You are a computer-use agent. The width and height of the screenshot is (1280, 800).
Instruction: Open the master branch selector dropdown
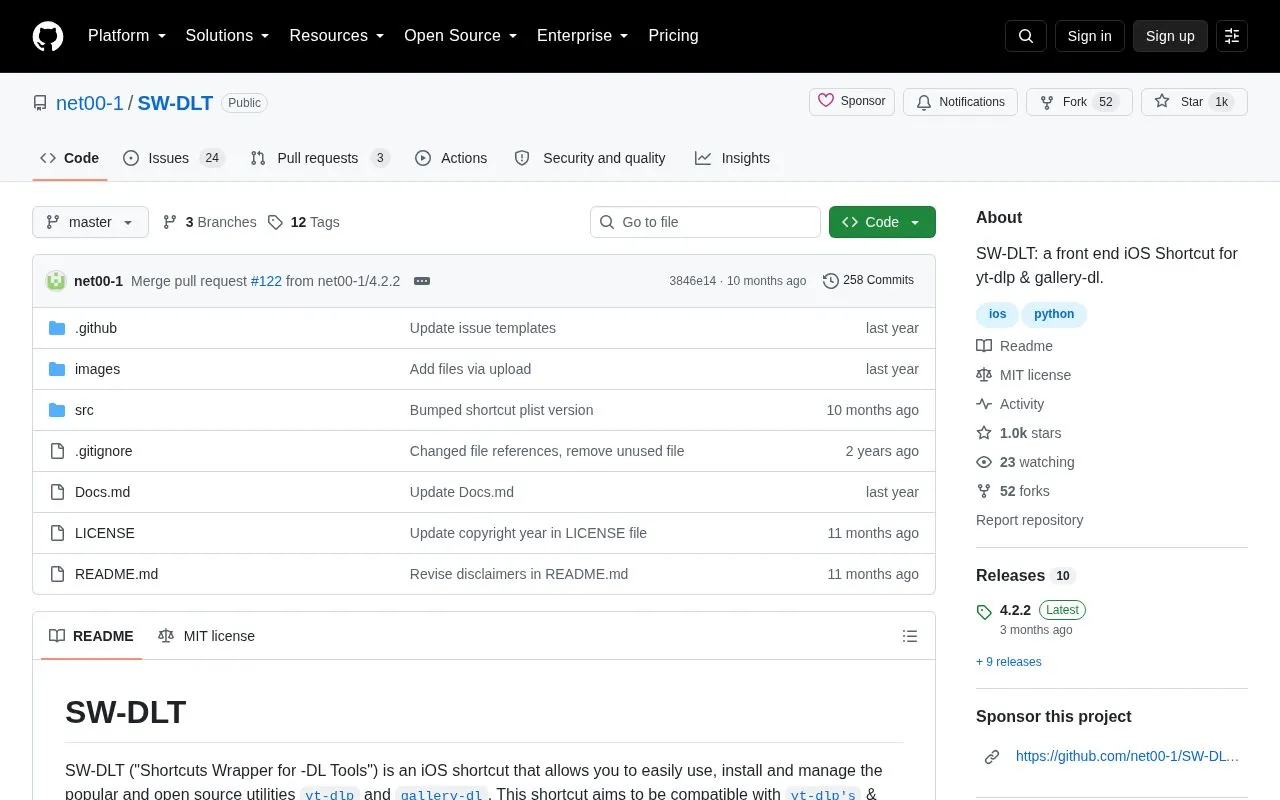point(90,222)
